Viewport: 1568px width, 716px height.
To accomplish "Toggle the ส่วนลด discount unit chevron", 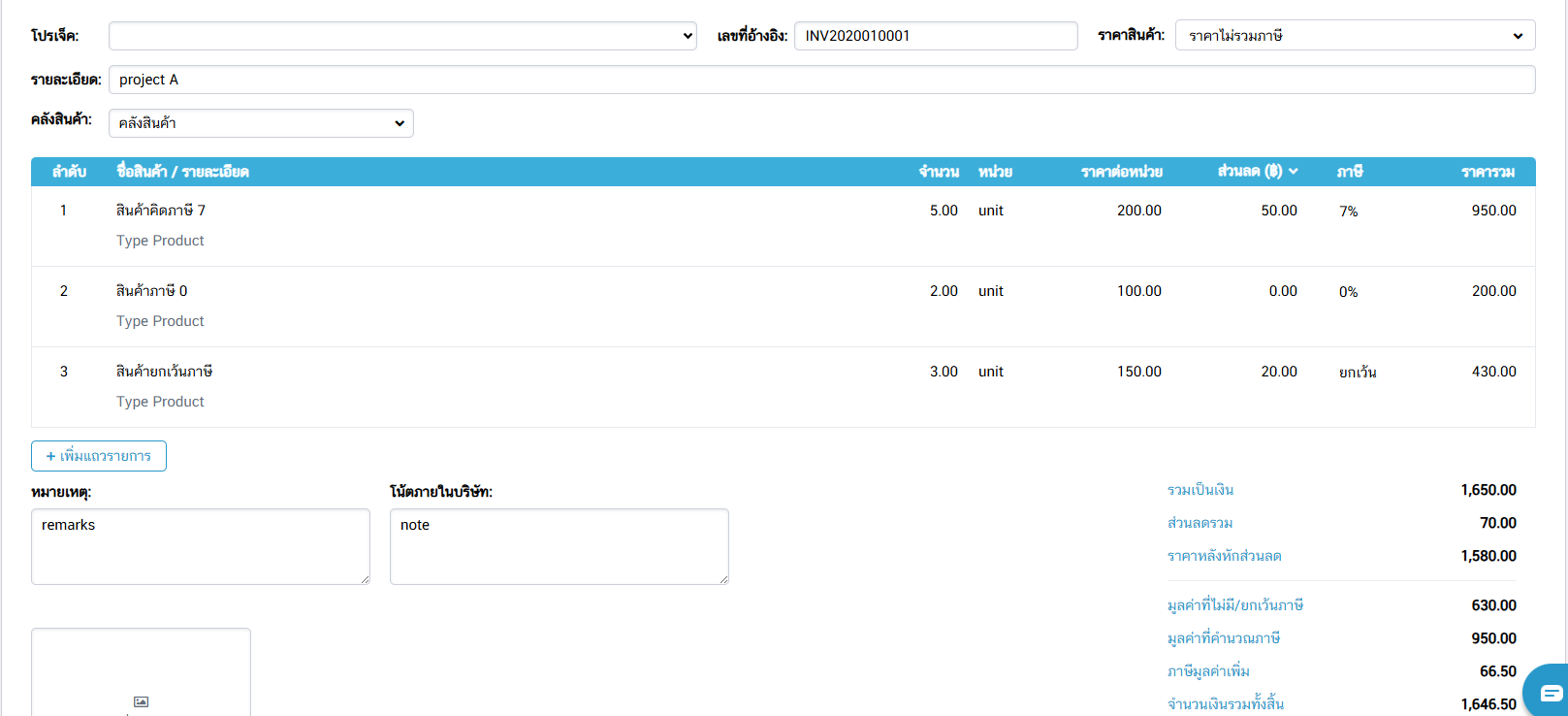I will click(x=1293, y=172).
